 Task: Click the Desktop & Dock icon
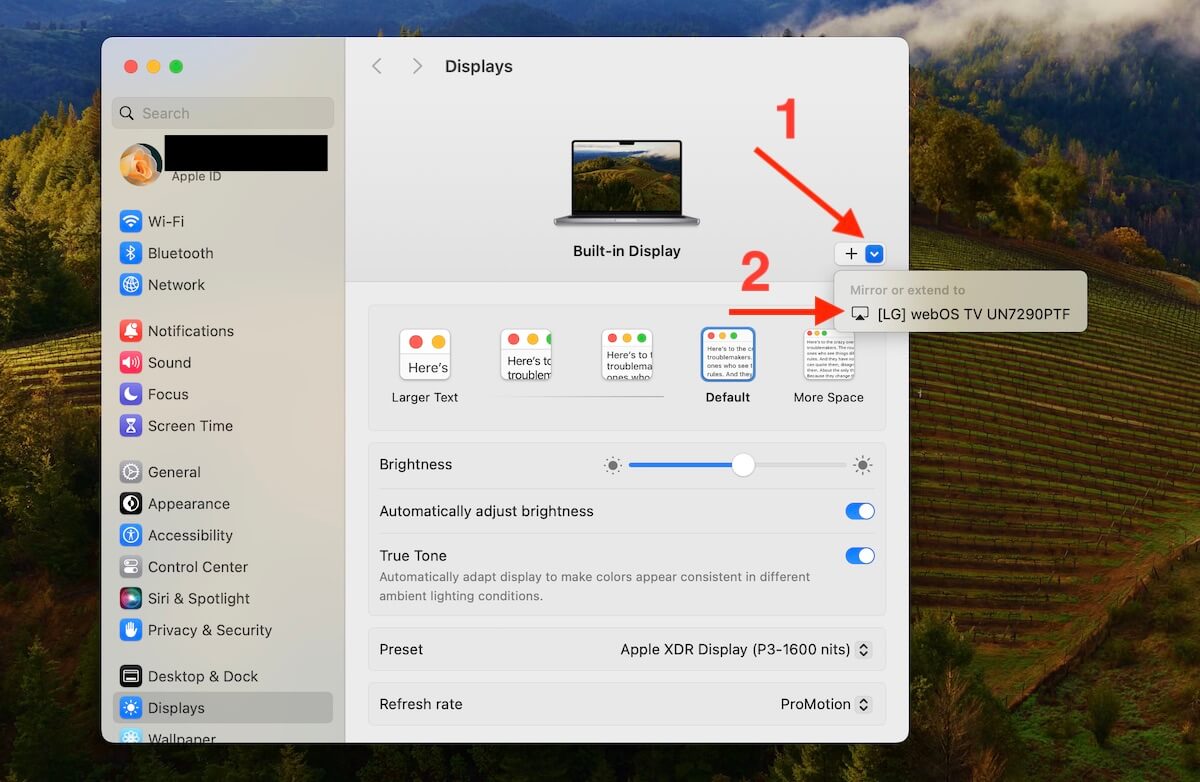(x=131, y=676)
